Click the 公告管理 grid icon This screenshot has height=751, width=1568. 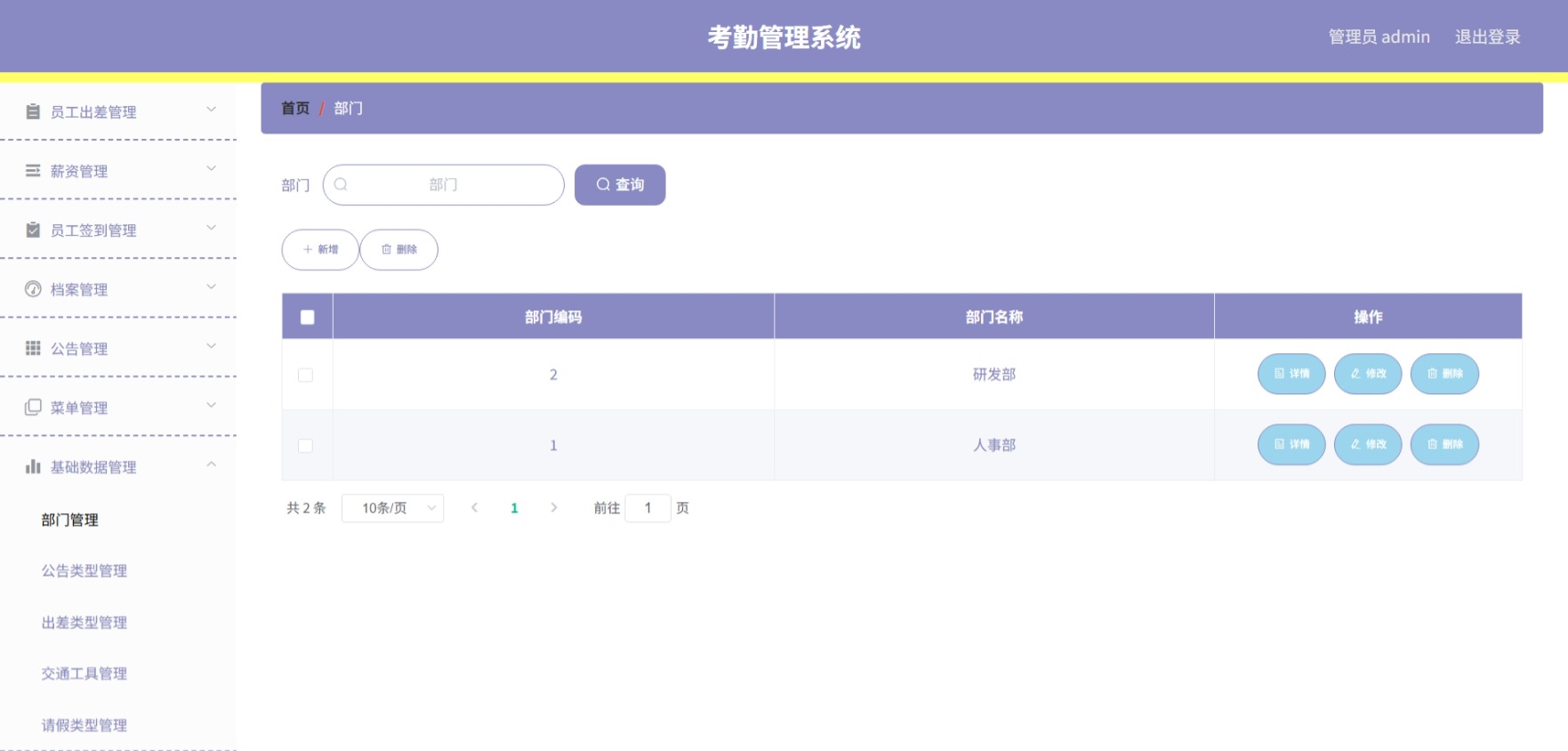(33, 348)
